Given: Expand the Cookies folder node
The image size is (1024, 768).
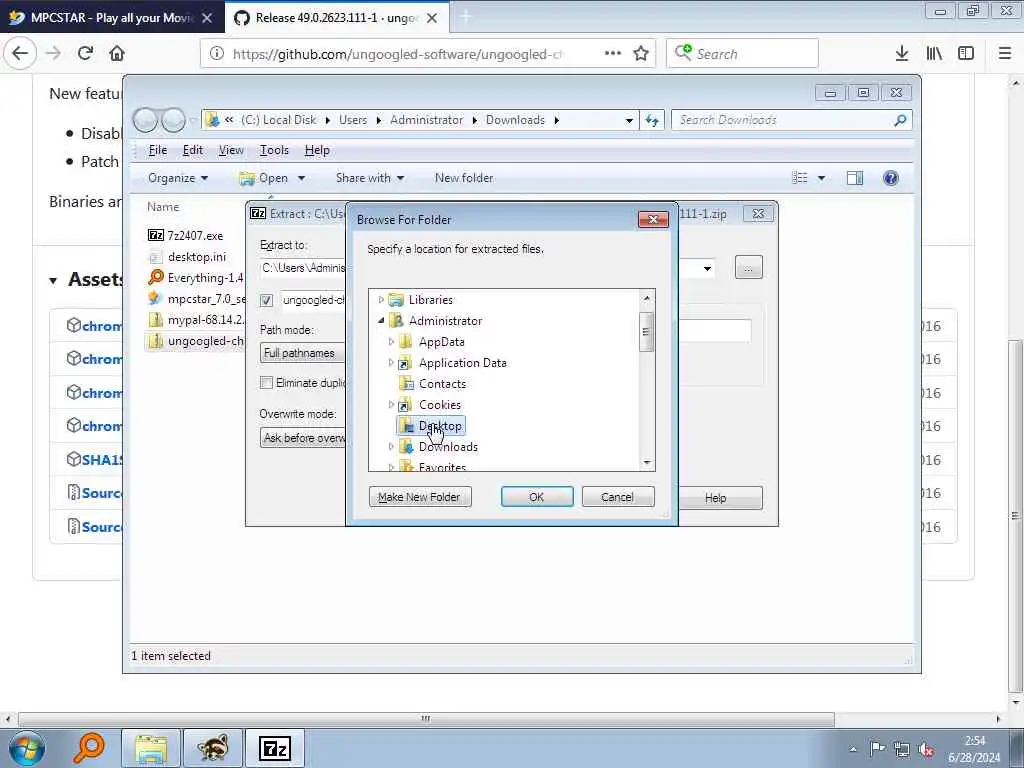Looking at the screenshot, I should coord(391,405).
